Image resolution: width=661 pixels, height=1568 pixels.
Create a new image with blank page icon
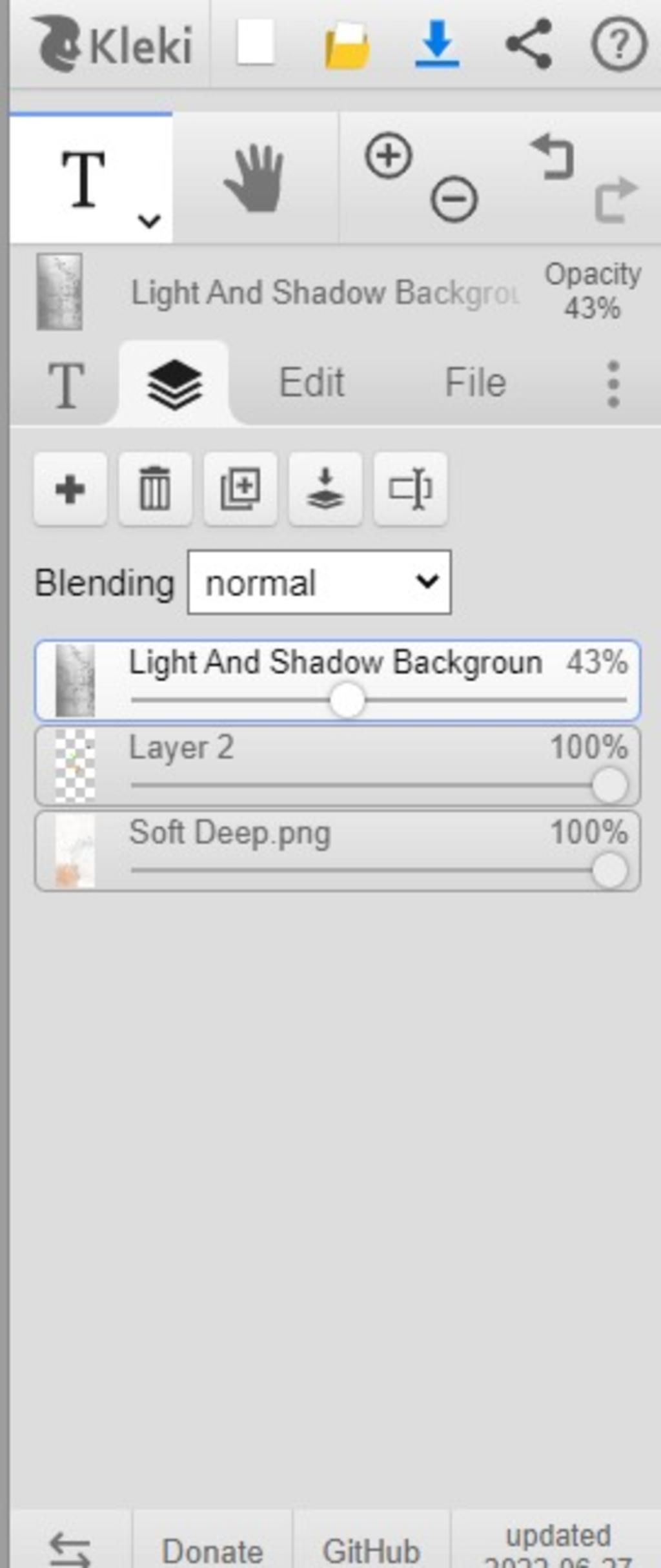[x=256, y=43]
